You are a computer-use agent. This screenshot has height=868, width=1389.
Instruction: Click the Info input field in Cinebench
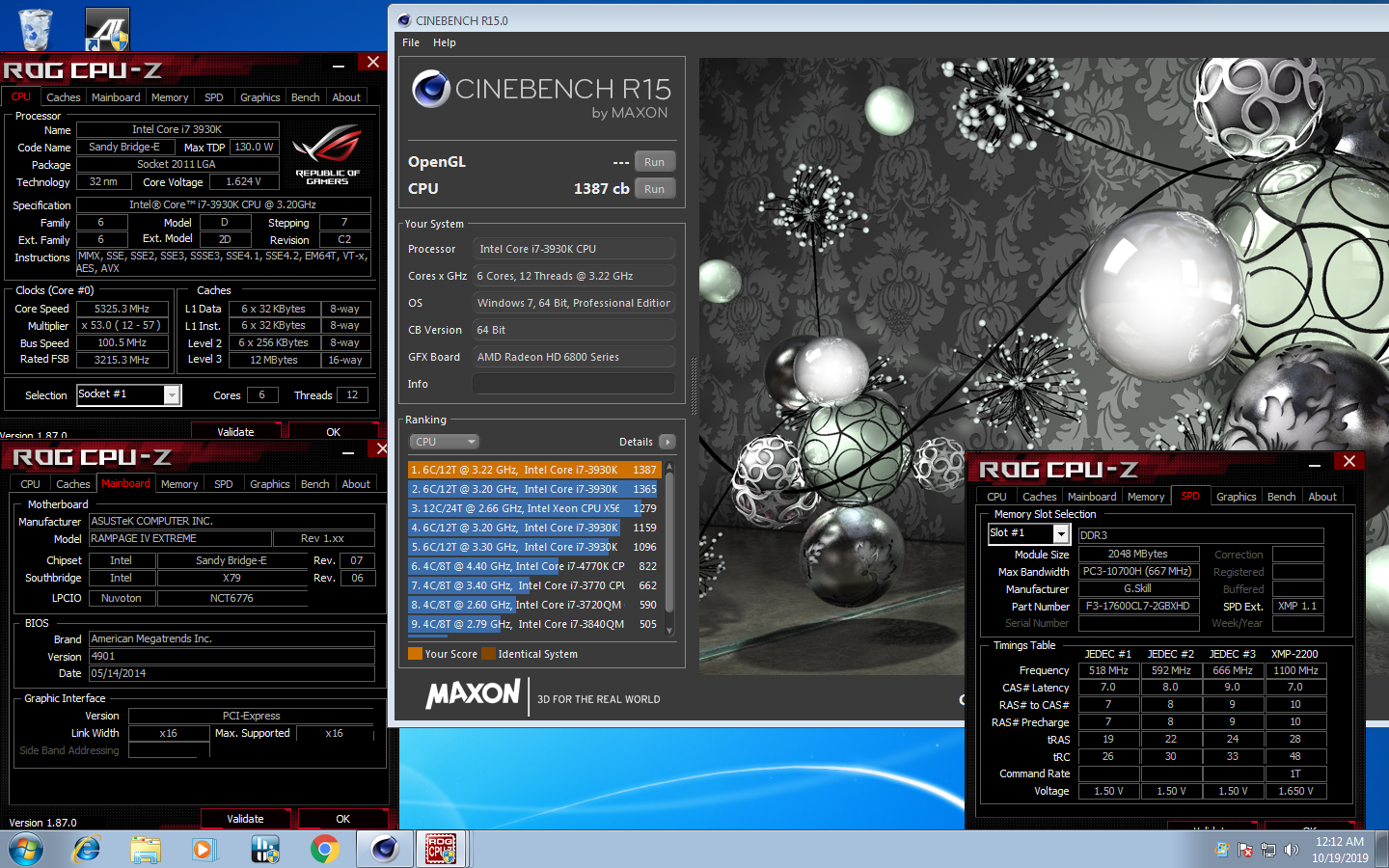[574, 384]
